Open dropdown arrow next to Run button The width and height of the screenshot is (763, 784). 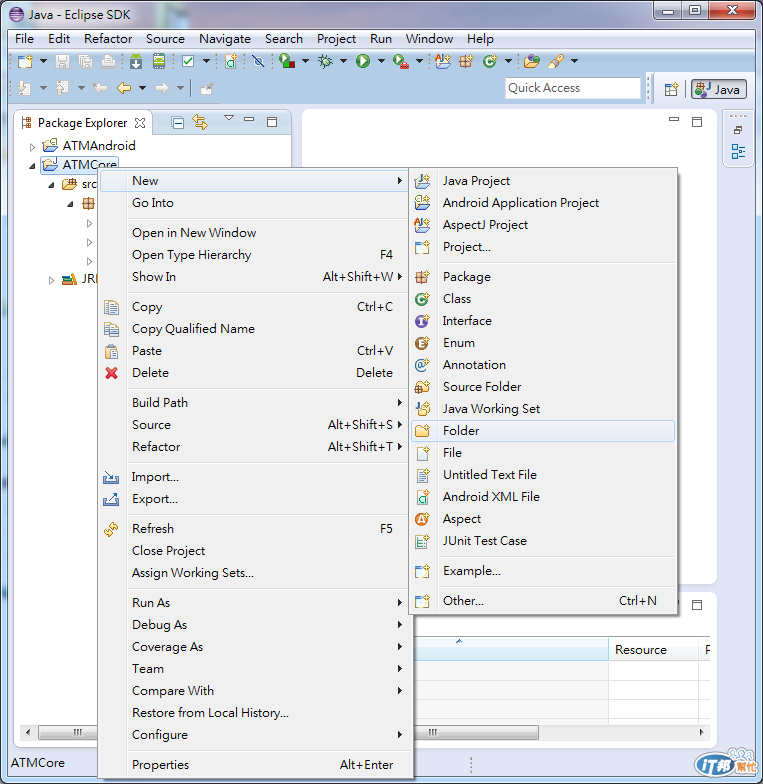381,61
